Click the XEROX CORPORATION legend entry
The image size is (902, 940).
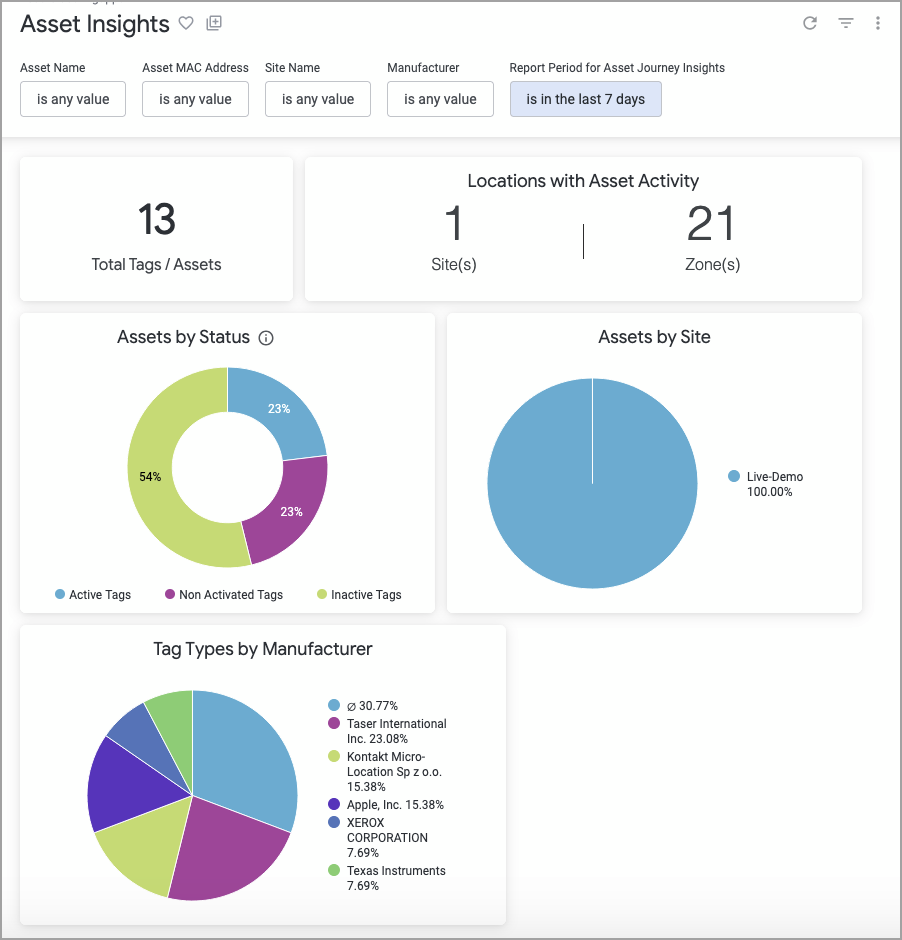pos(378,837)
